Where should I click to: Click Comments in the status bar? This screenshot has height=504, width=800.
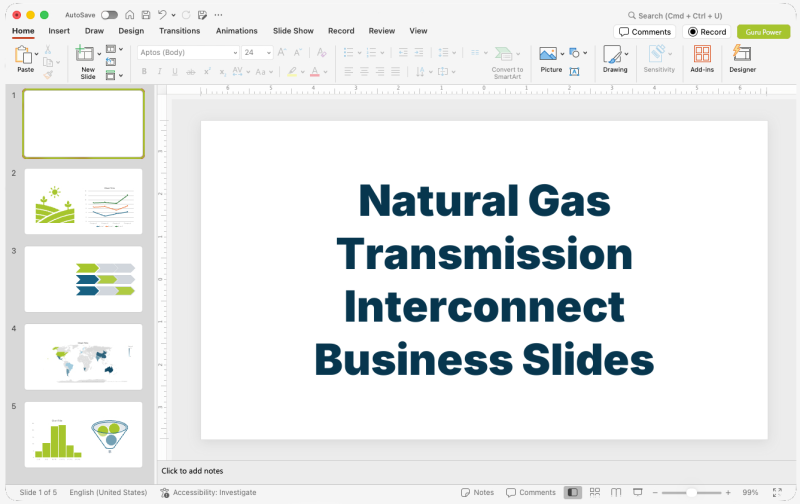tap(531, 492)
